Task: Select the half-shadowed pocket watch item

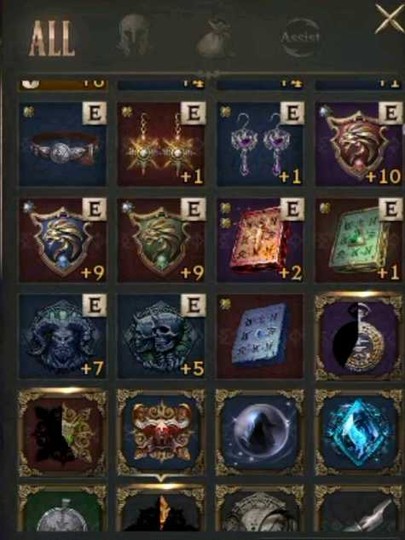Action: point(359,336)
